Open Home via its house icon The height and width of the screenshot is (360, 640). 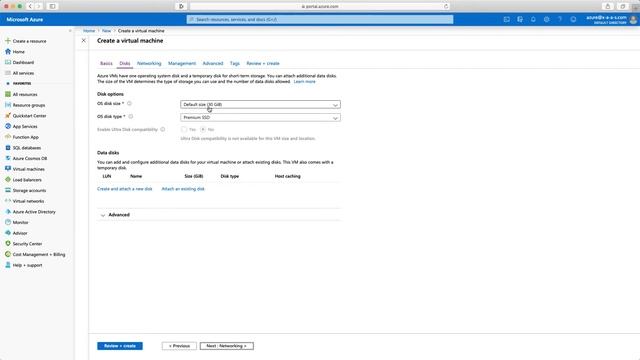coord(8,52)
